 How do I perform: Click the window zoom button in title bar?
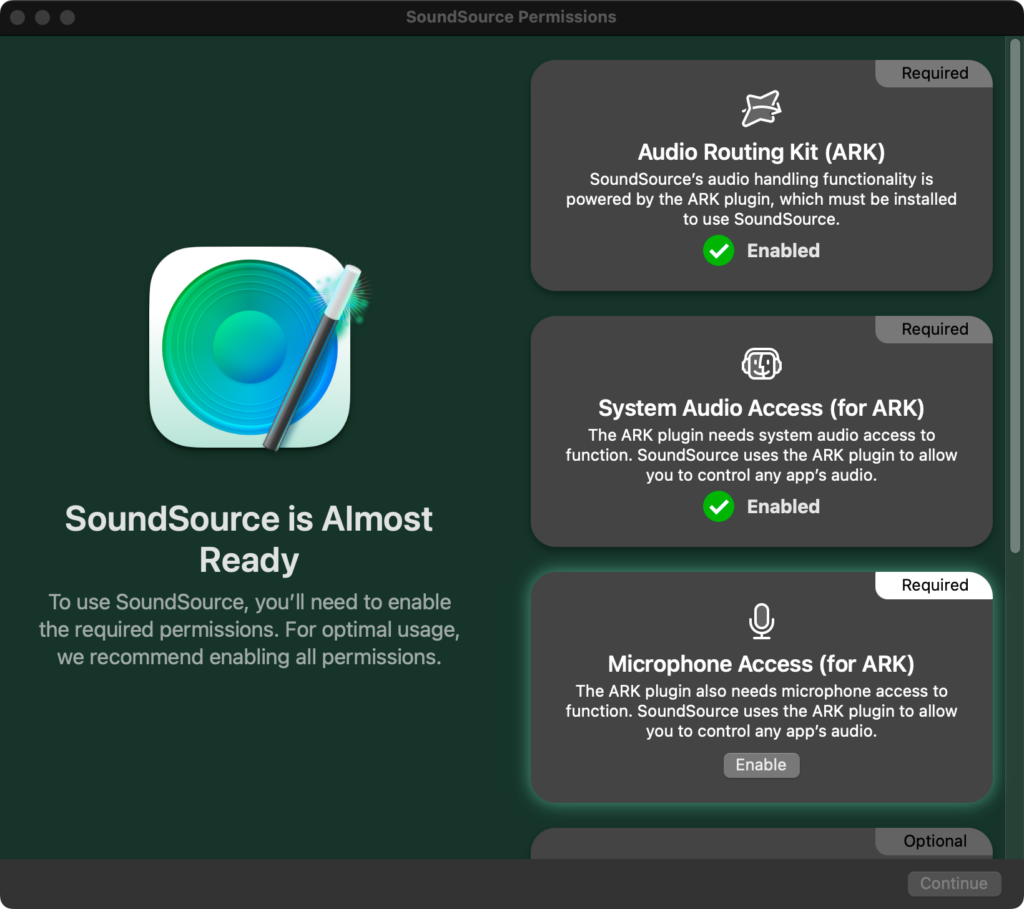pyautogui.click(x=67, y=18)
